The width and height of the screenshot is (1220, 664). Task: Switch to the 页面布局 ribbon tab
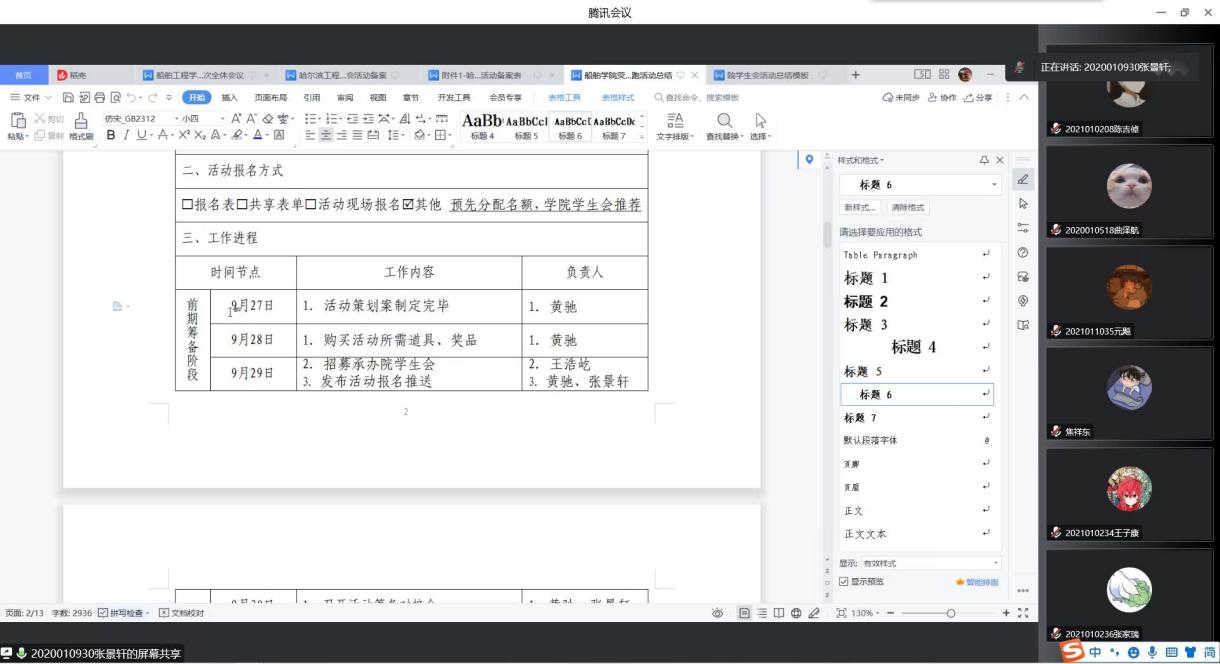270,98
